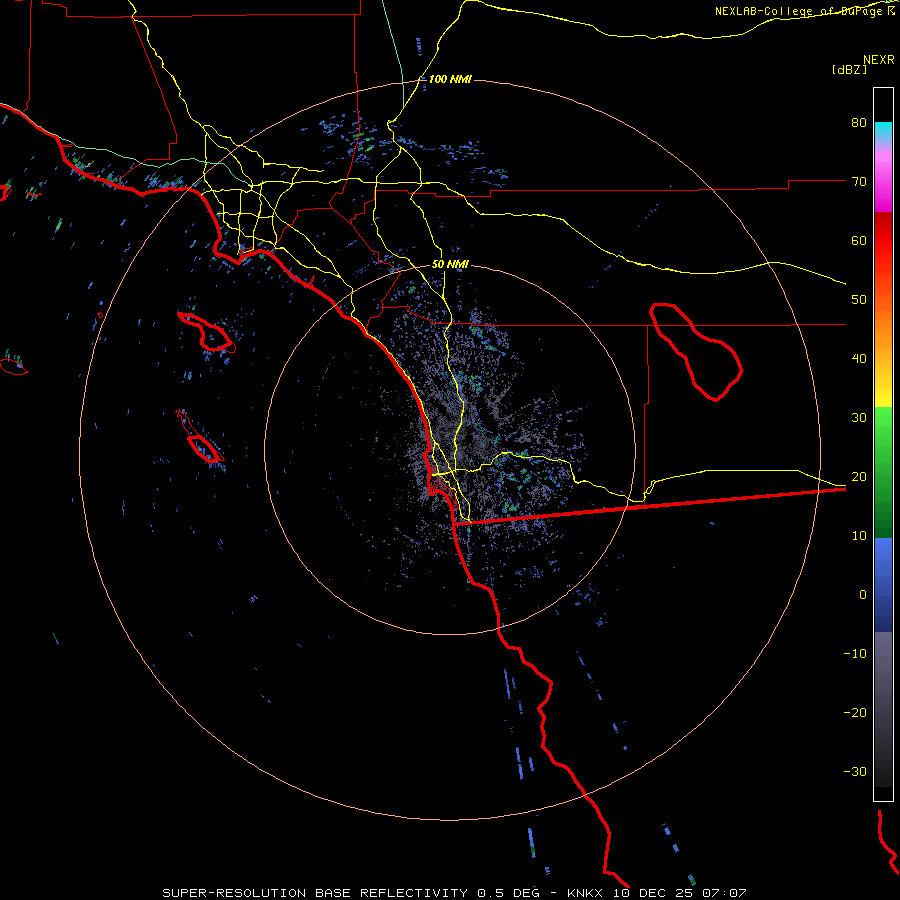
Task: Click the 50 NMI range ring label
Action: click(x=450, y=265)
